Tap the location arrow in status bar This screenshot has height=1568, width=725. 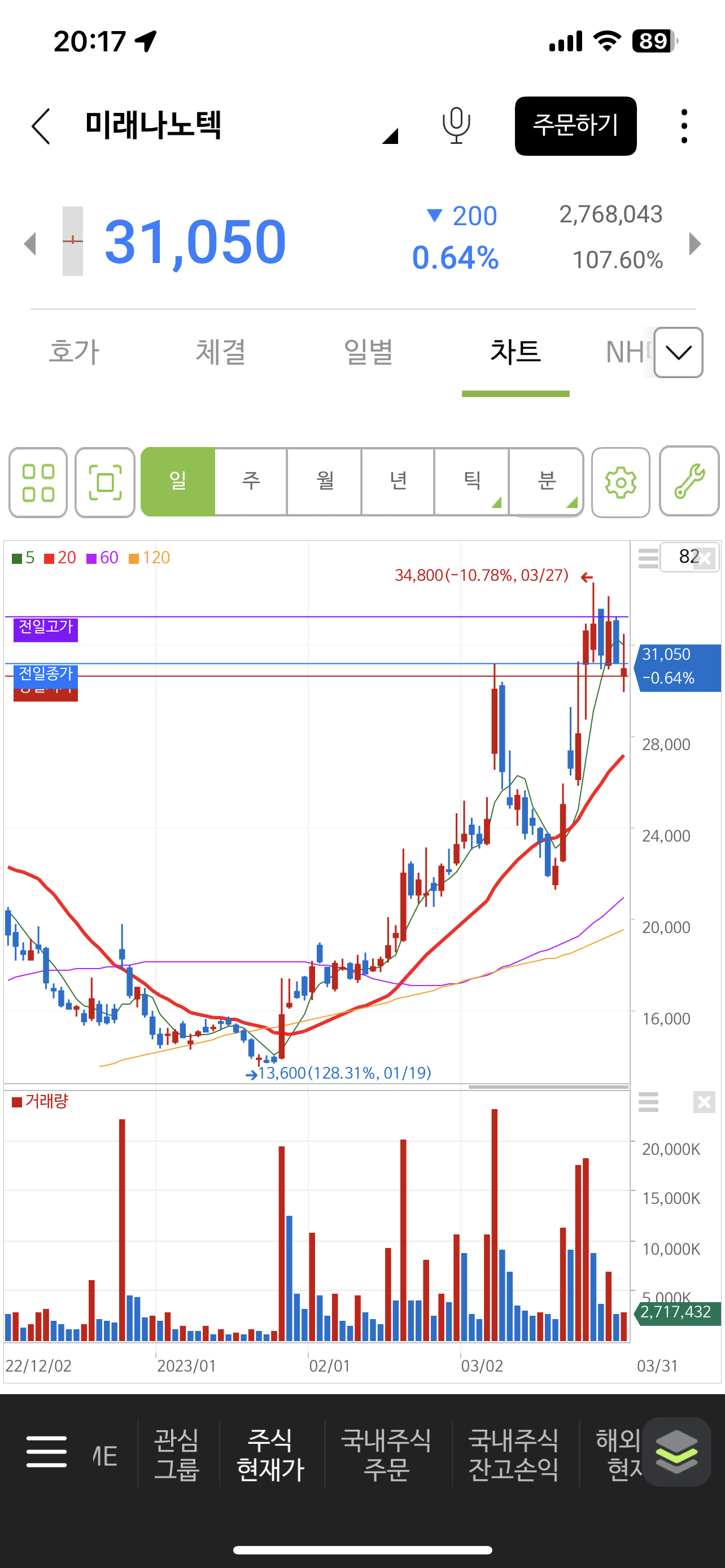click(146, 41)
